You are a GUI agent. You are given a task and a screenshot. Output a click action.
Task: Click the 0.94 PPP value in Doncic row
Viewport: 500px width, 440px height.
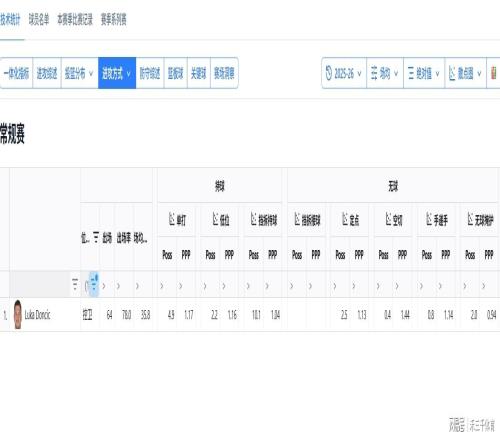coord(492,315)
